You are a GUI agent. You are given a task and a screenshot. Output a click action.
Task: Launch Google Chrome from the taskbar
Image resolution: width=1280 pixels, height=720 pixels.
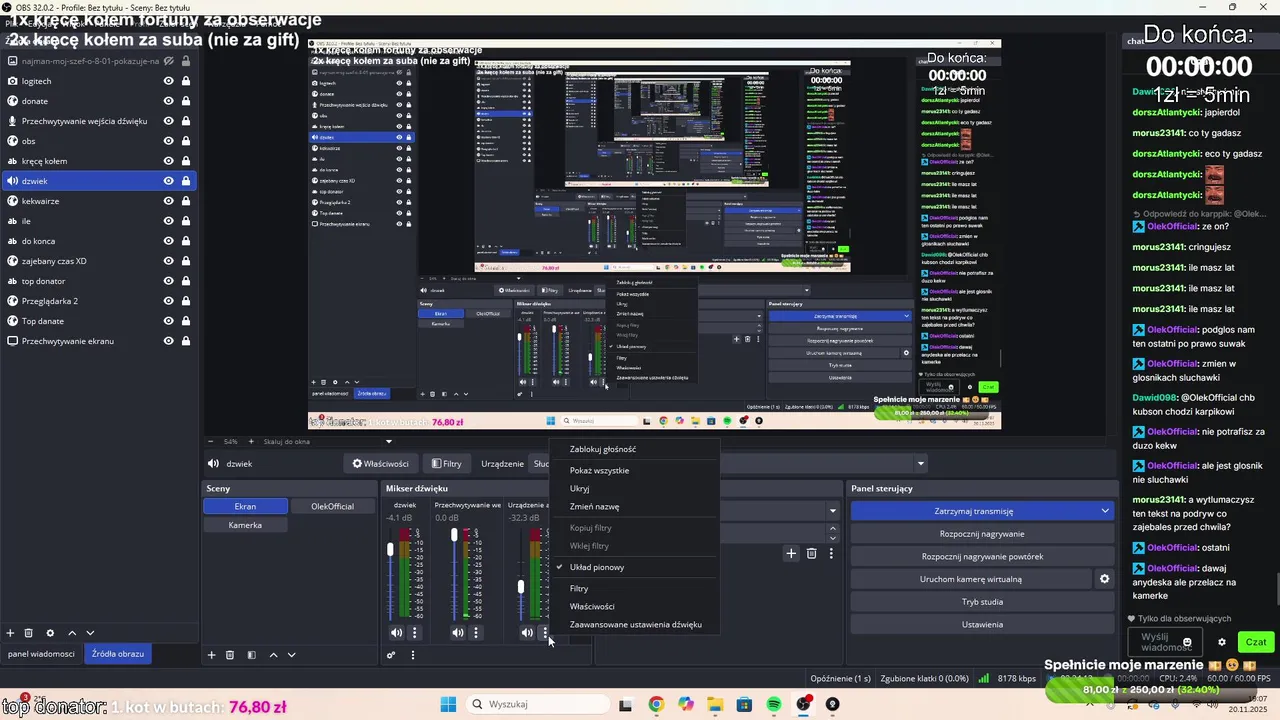click(656, 704)
